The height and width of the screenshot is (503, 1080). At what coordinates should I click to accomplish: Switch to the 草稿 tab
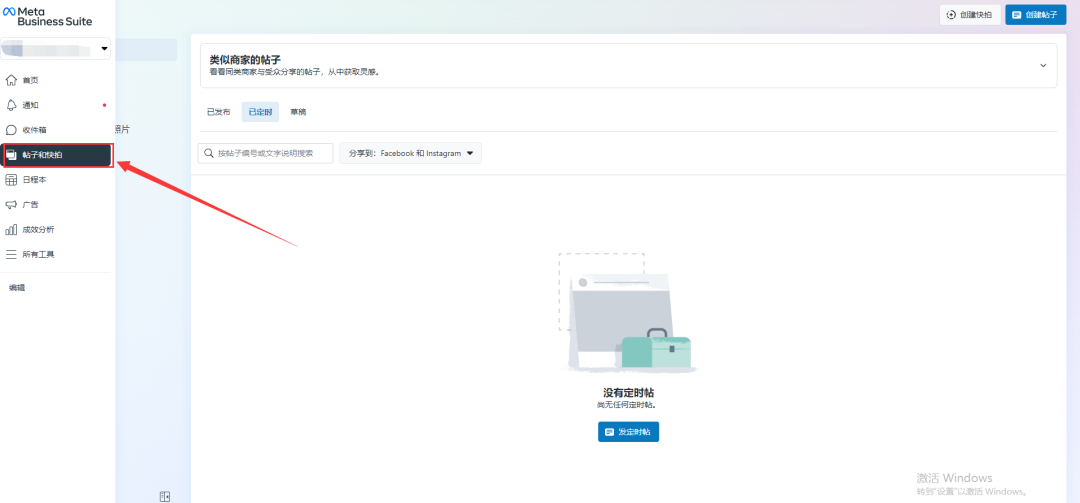(x=298, y=112)
